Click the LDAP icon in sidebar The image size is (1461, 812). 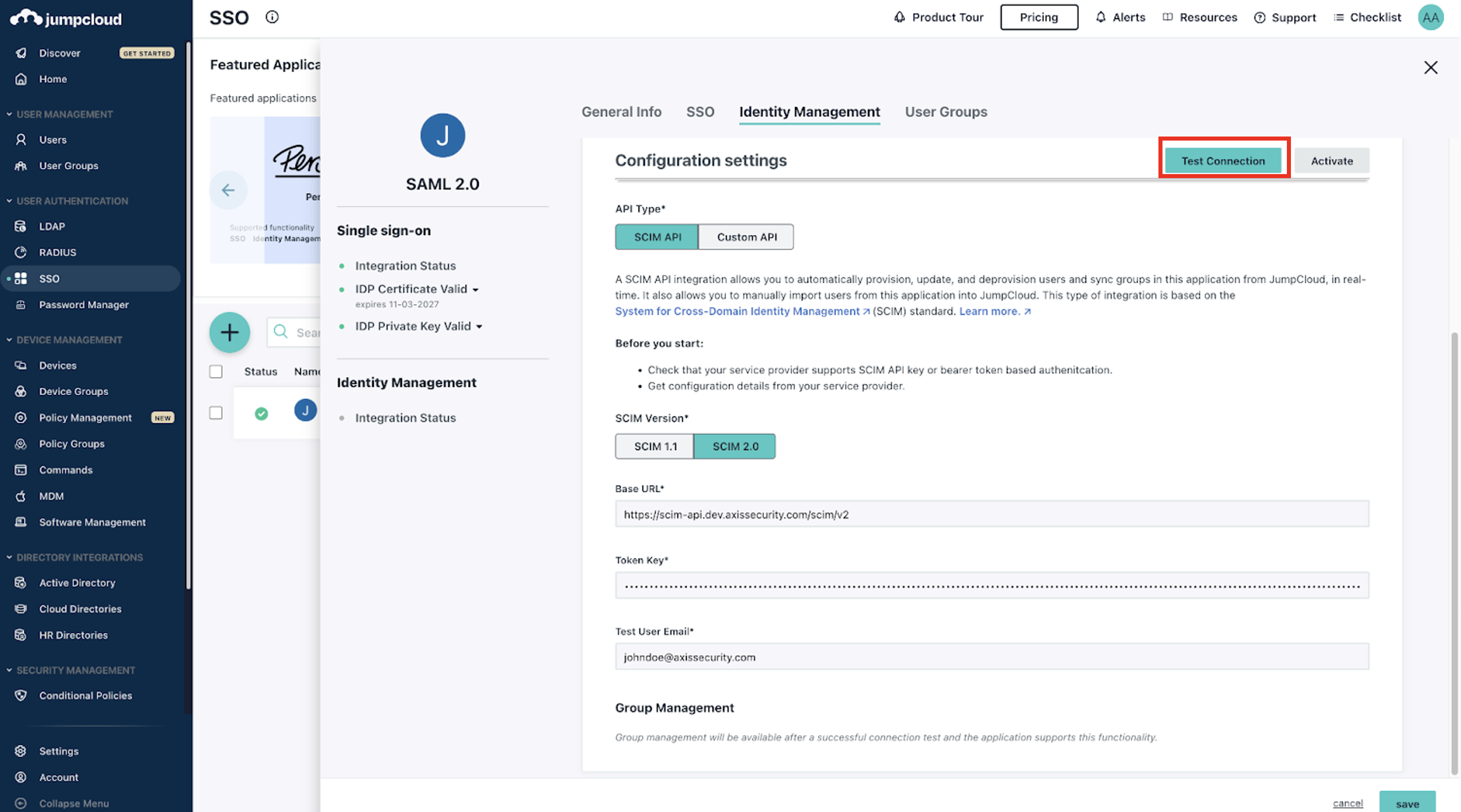(21, 226)
